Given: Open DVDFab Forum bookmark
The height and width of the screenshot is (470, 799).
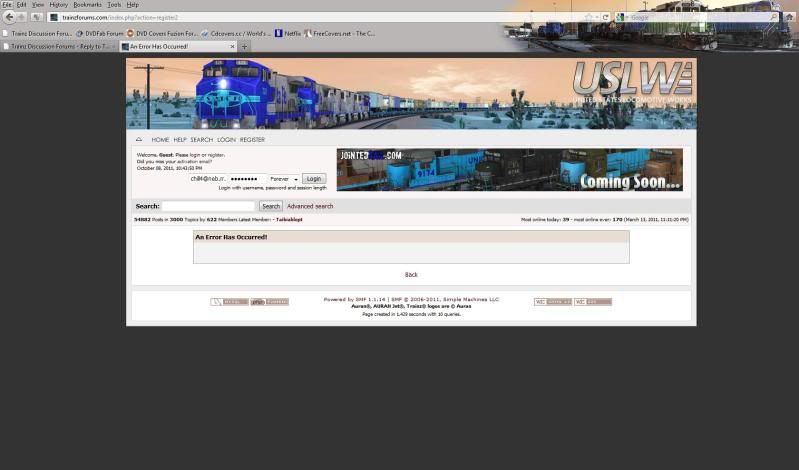Looking at the screenshot, I should tap(100, 34).
